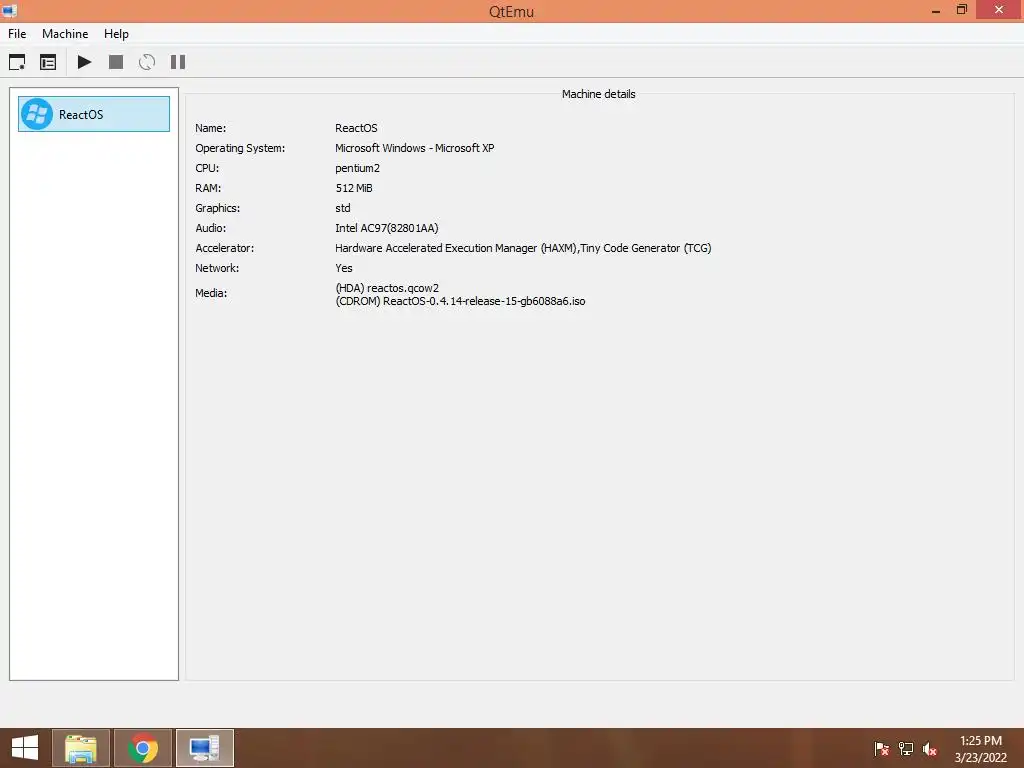
Task: Click the 'Intel AC97(82801AA)' audio value
Action: [387, 228]
